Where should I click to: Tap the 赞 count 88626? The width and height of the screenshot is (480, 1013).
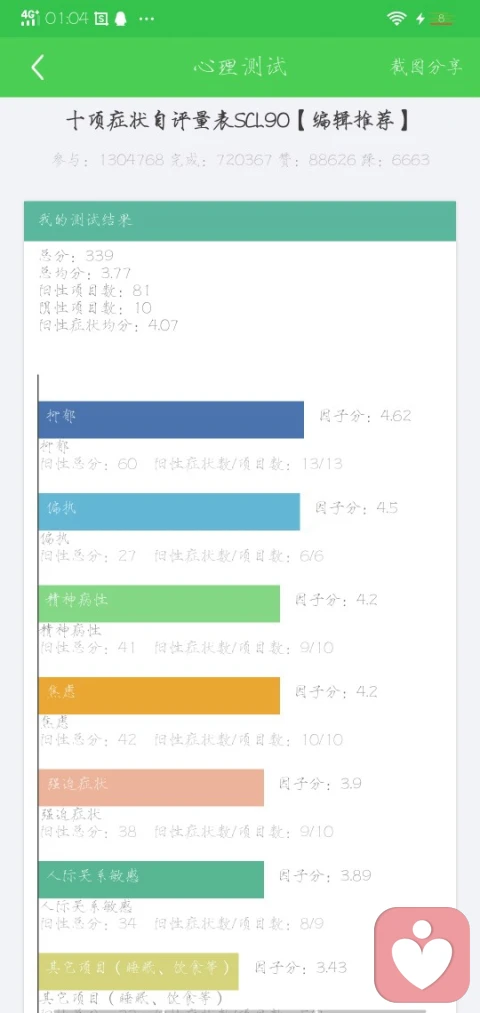[338, 160]
